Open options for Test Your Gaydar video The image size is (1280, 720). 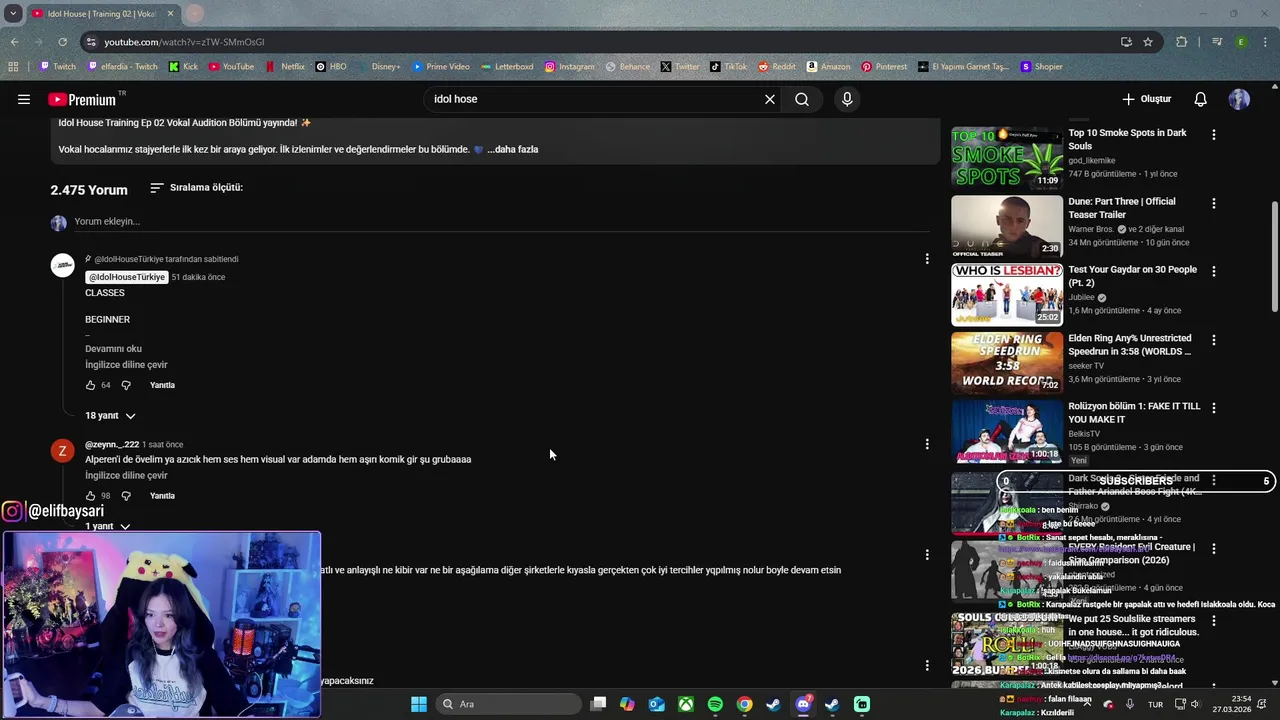(1214, 271)
